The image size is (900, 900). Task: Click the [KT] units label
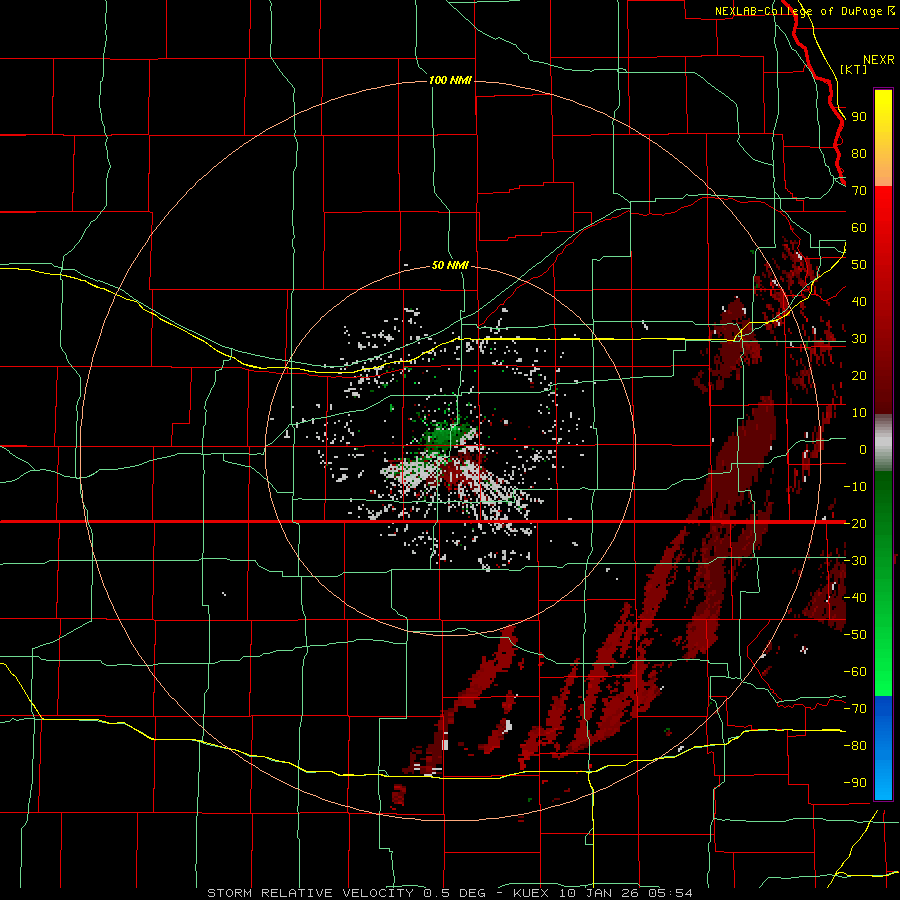pyautogui.click(x=854, y=69)
